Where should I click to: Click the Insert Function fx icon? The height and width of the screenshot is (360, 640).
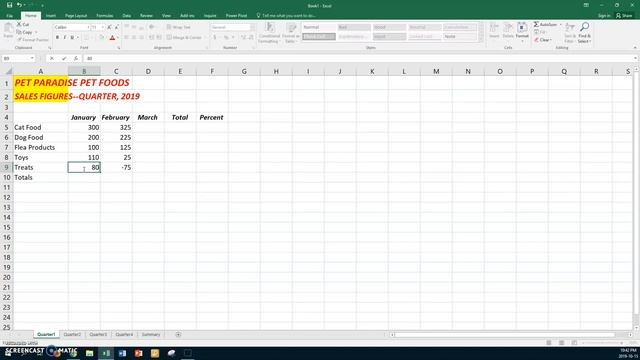tap(76, 58)
